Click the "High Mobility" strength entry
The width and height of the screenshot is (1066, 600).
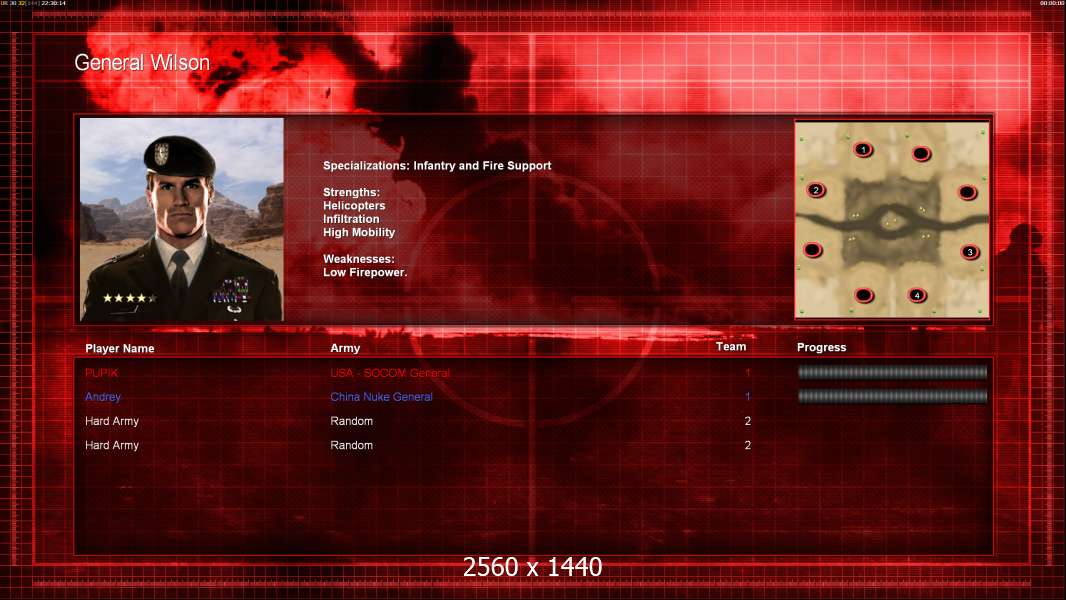359,232
